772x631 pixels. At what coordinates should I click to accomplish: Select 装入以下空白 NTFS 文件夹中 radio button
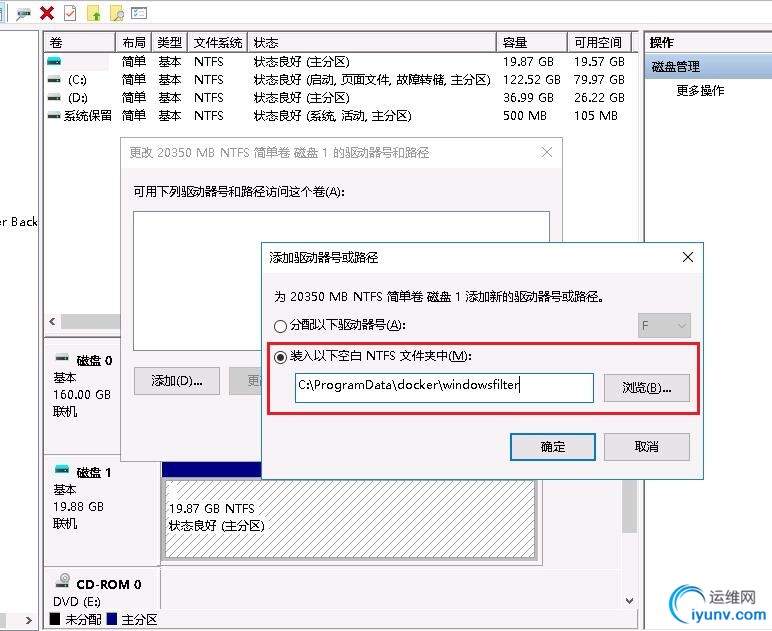coord(280,357)
